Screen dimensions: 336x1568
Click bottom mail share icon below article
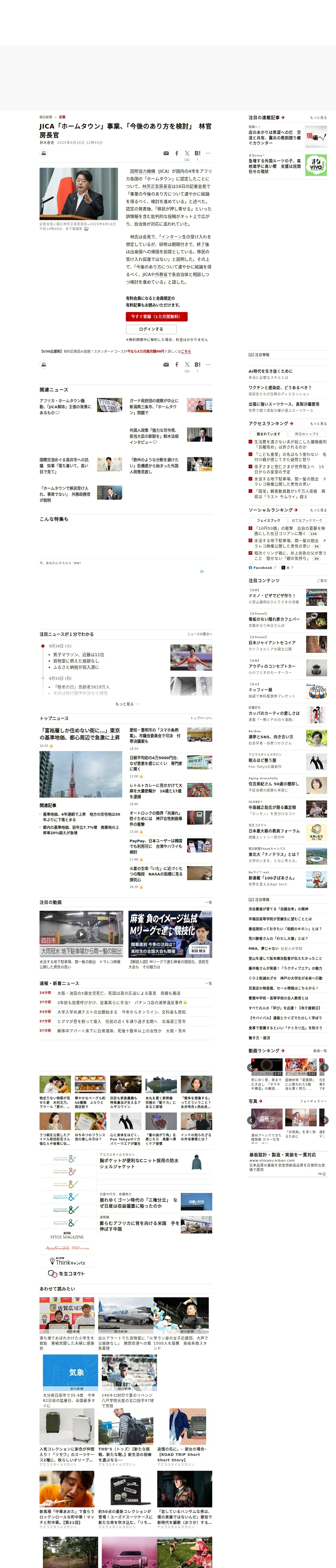tap(166, 365)
